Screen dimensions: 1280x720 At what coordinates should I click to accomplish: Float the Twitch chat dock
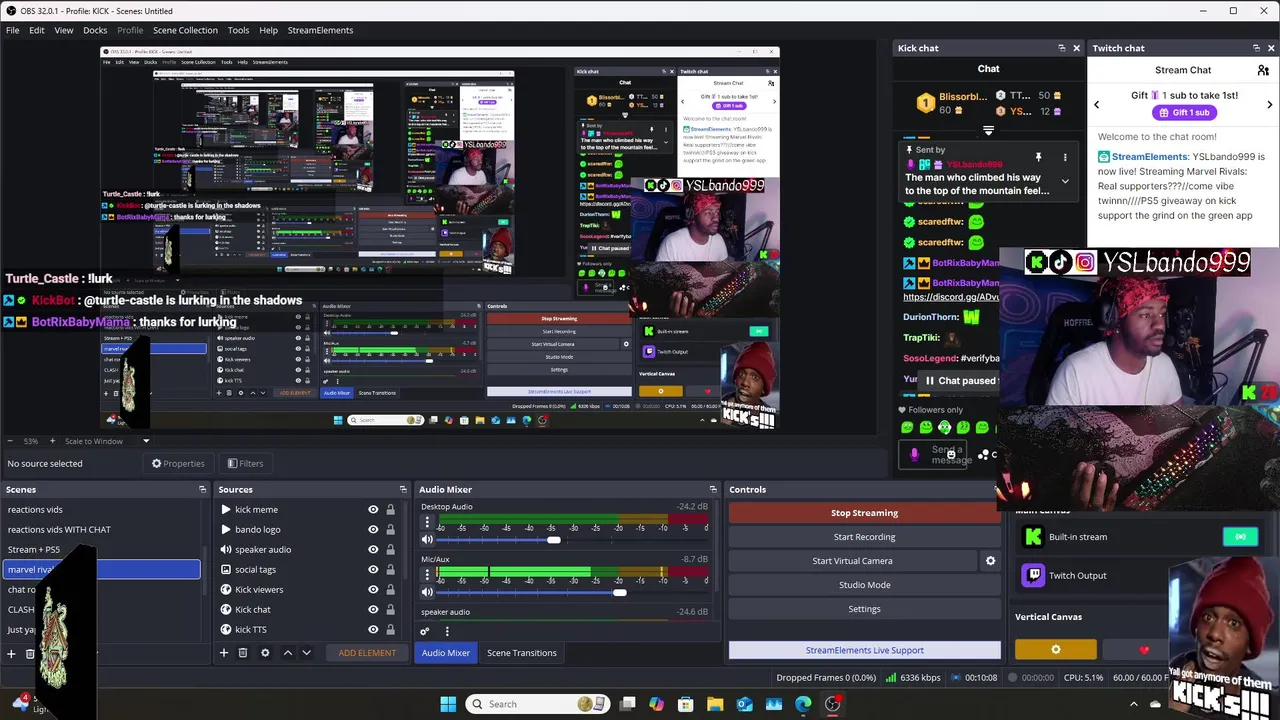[1257, 48]
